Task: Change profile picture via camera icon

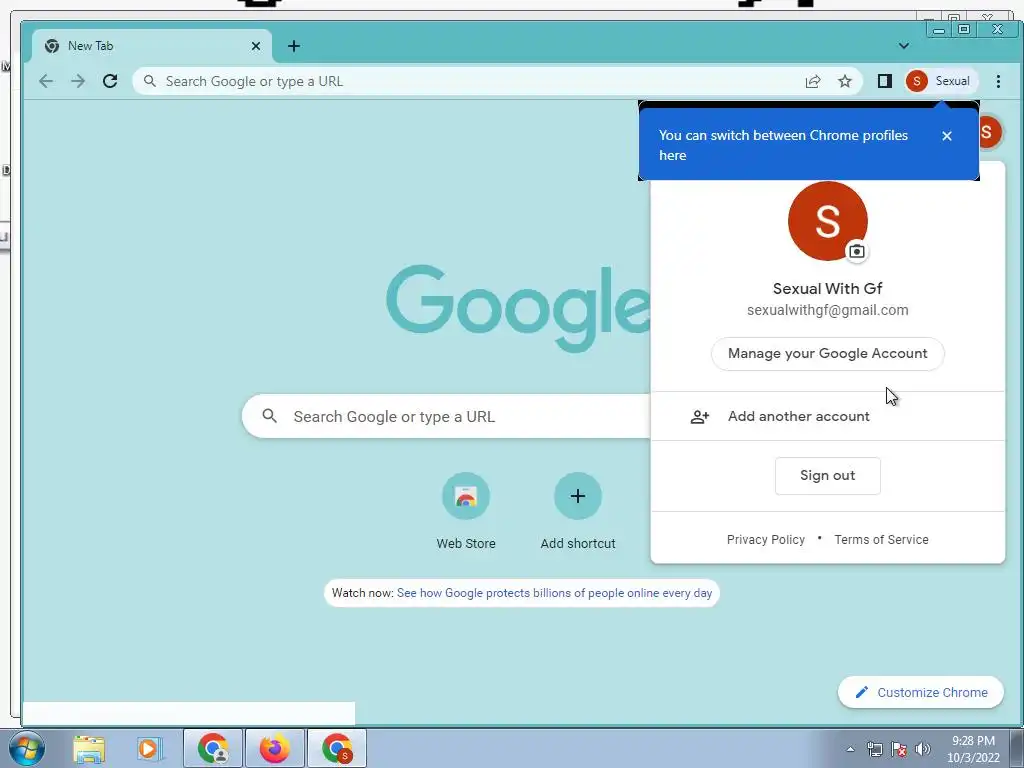Action: click(x=856, y=251)
